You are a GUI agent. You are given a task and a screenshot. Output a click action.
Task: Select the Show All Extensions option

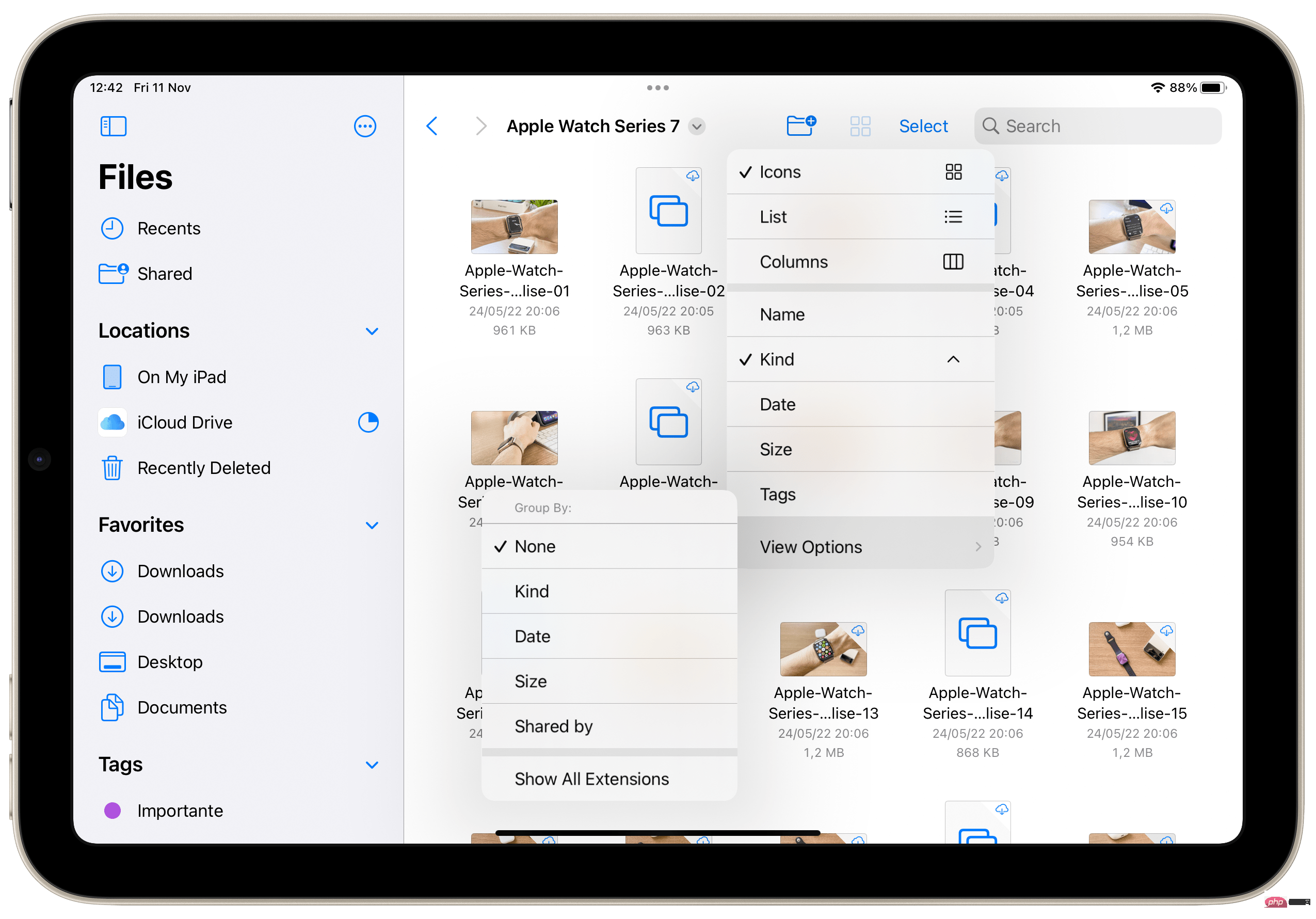pyautogui.click(x=591, y=779)
